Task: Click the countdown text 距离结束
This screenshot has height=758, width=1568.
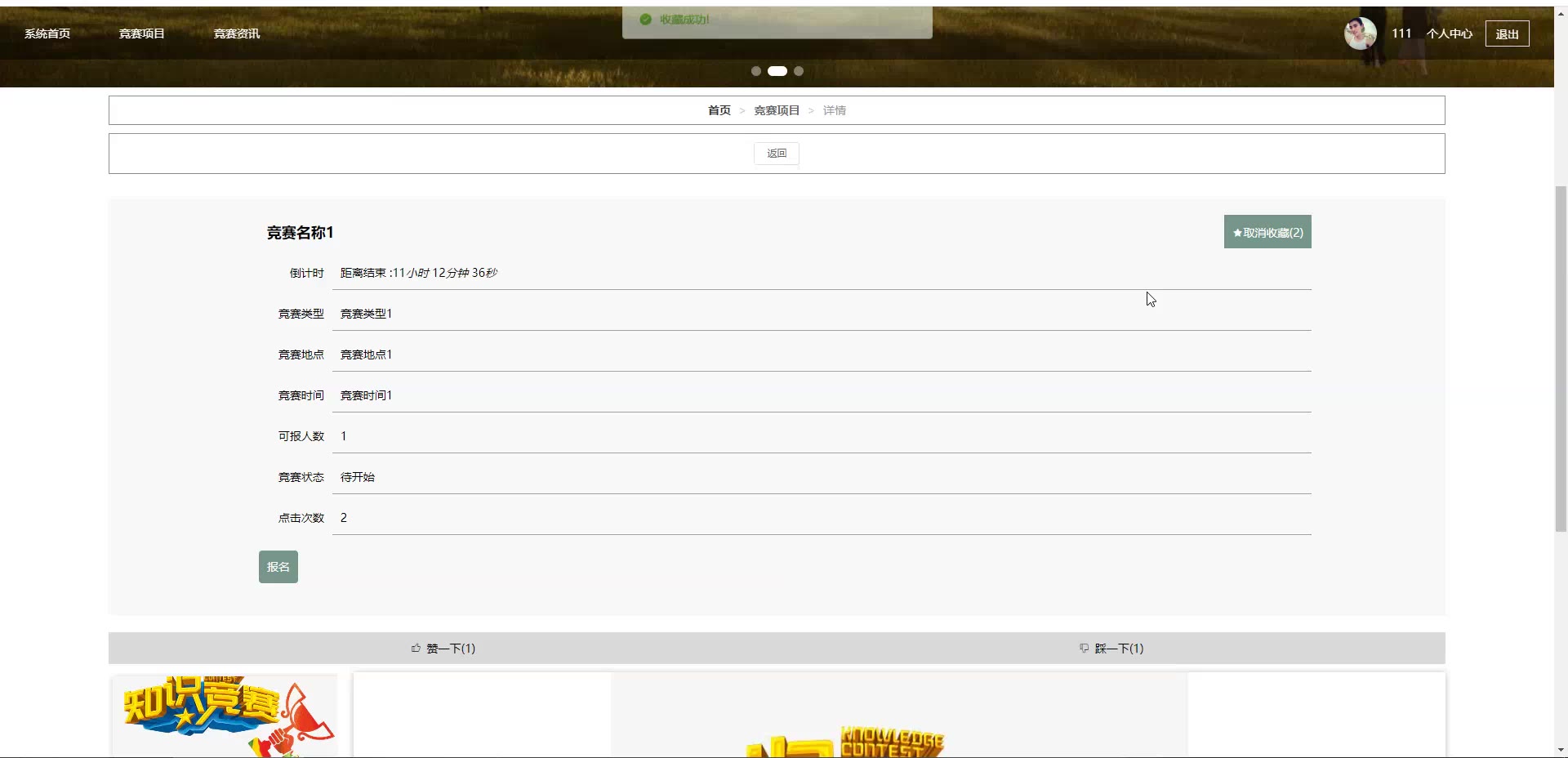Action: 419,273
